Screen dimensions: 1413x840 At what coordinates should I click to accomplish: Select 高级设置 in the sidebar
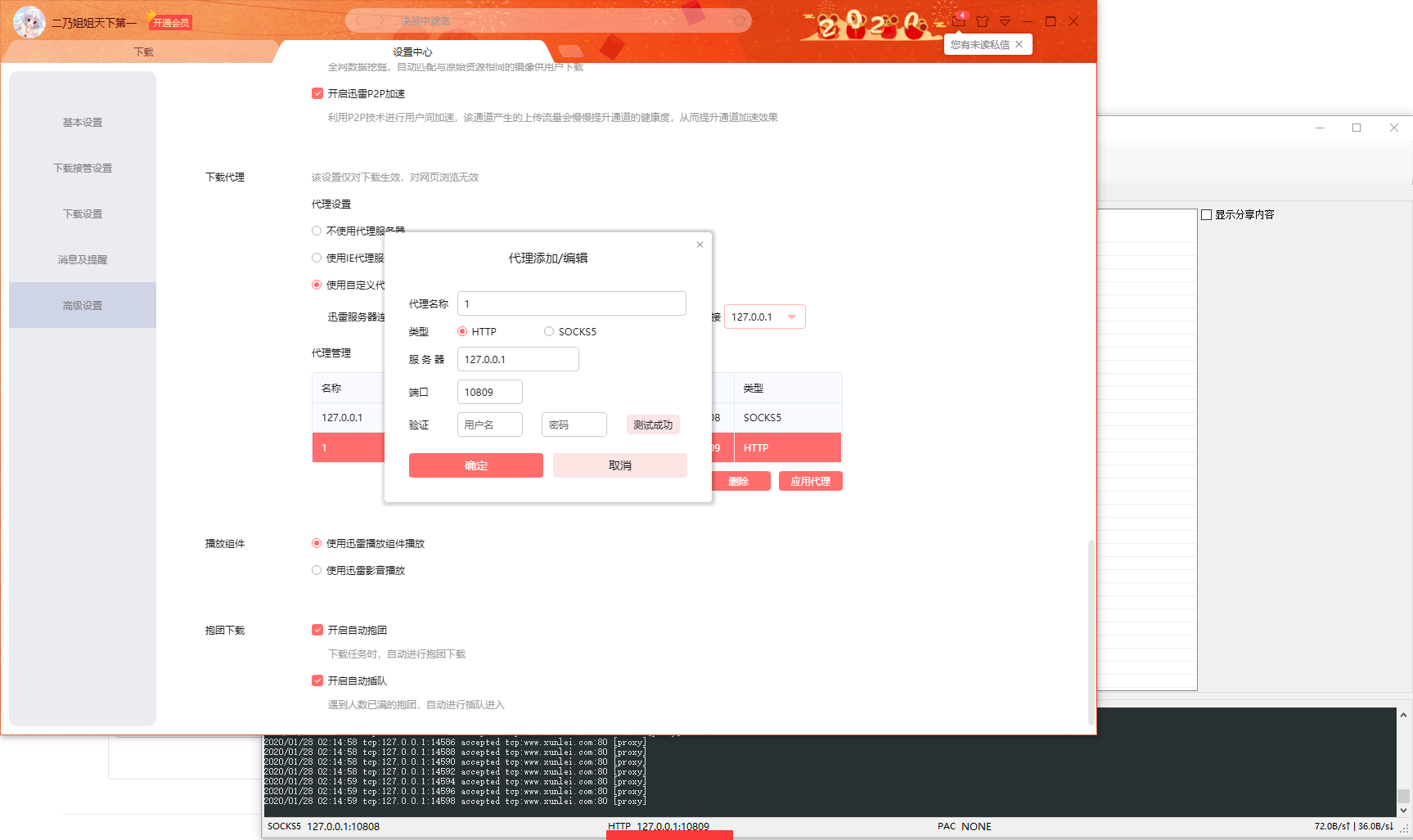83,305
